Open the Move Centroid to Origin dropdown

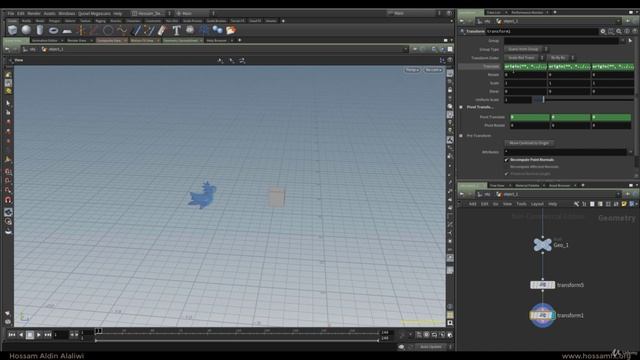click(529, 143)
